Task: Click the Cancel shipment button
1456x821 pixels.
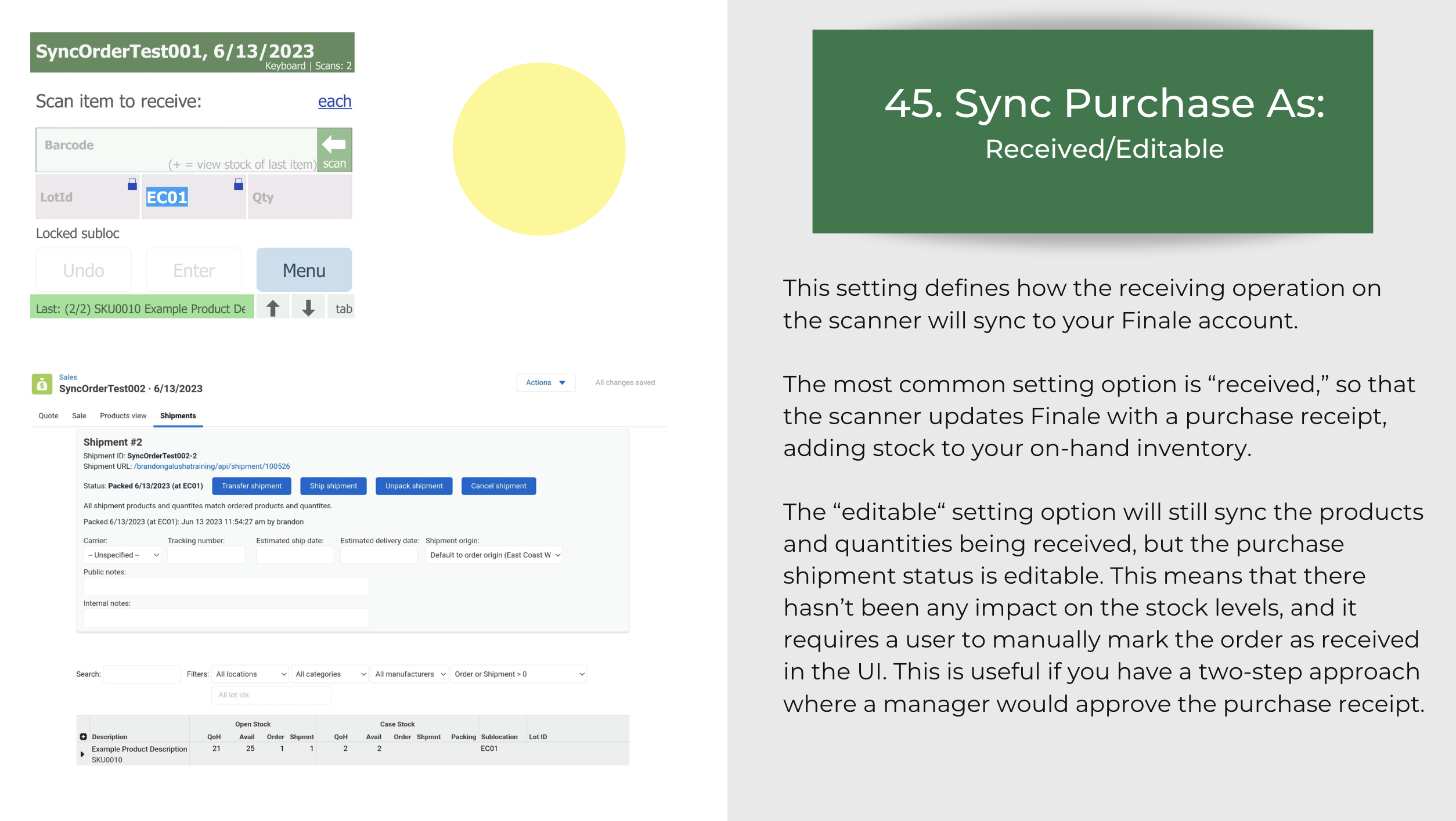Action: coord(499,486)
